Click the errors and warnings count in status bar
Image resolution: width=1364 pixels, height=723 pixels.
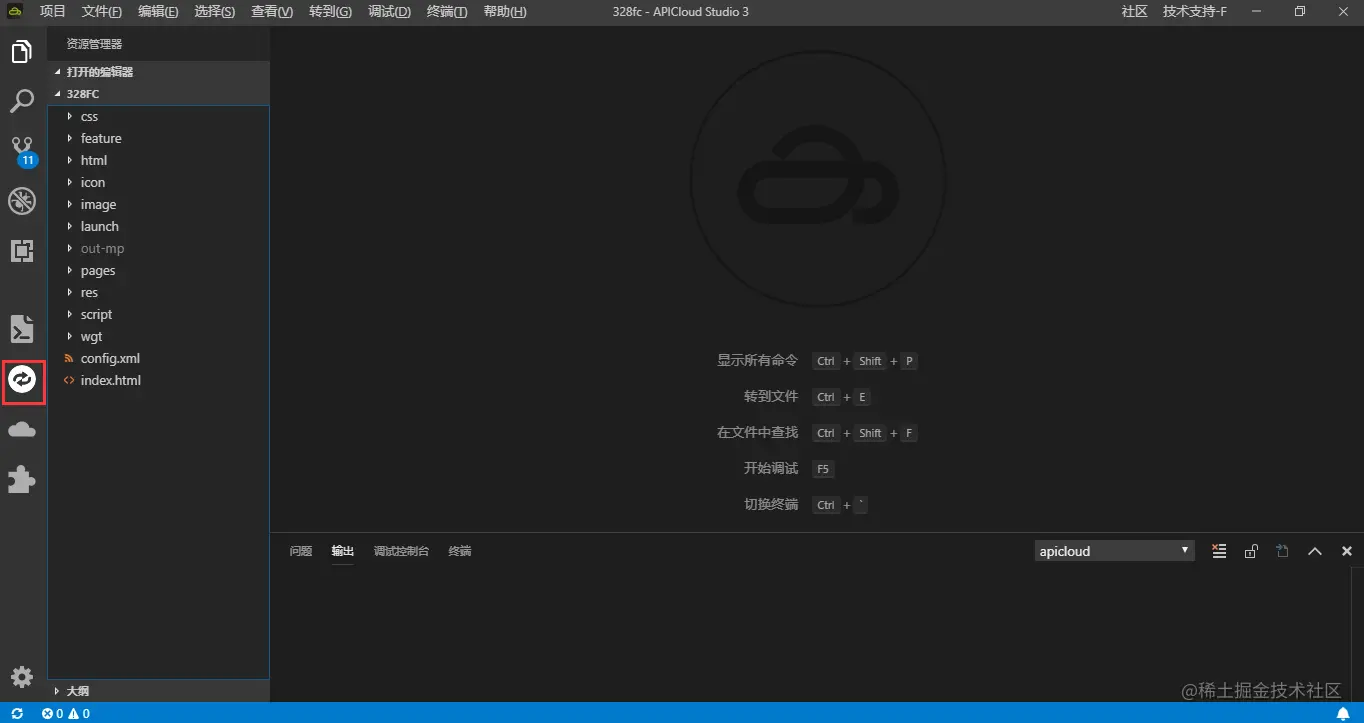(x=66, y=713)
